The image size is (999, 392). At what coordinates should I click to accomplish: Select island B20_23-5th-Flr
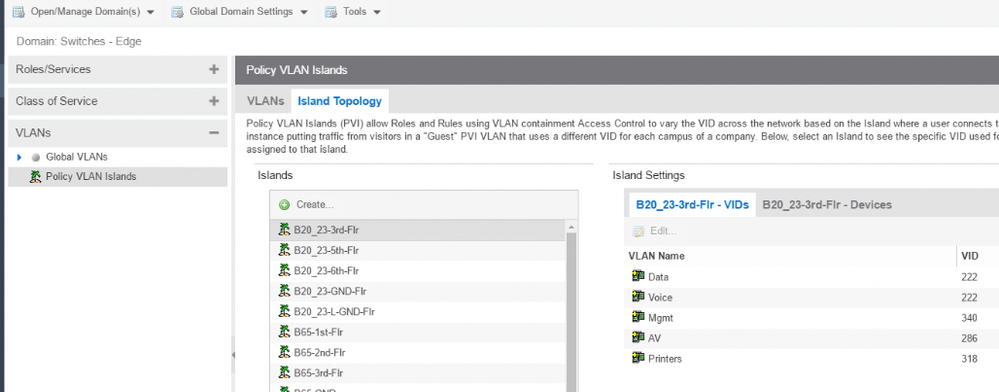(x=417, y=250)
